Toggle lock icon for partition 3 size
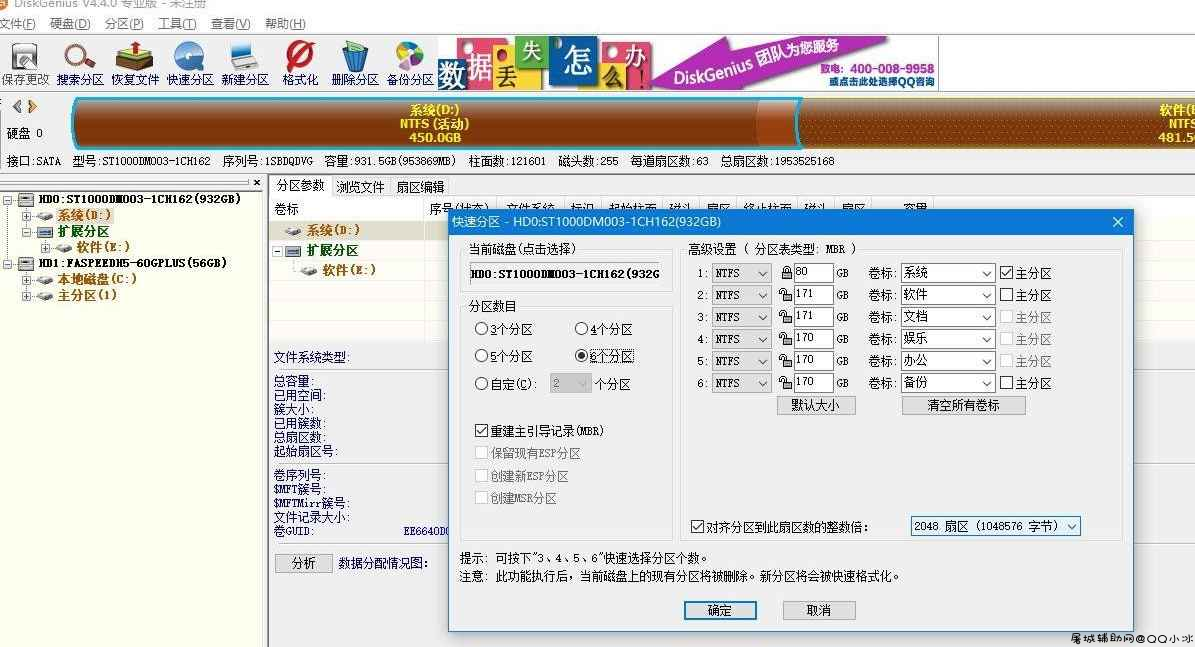 click(x=786, y=317)
